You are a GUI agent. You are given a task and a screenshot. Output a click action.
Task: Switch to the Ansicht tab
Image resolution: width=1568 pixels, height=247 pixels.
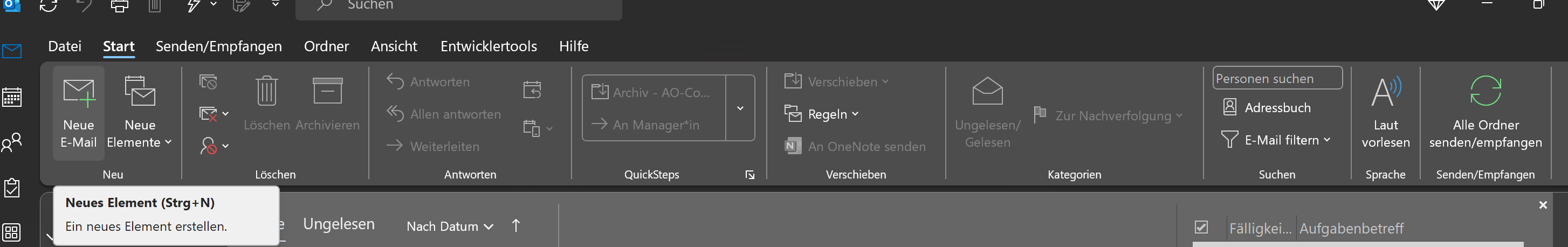tap(394, 46)
